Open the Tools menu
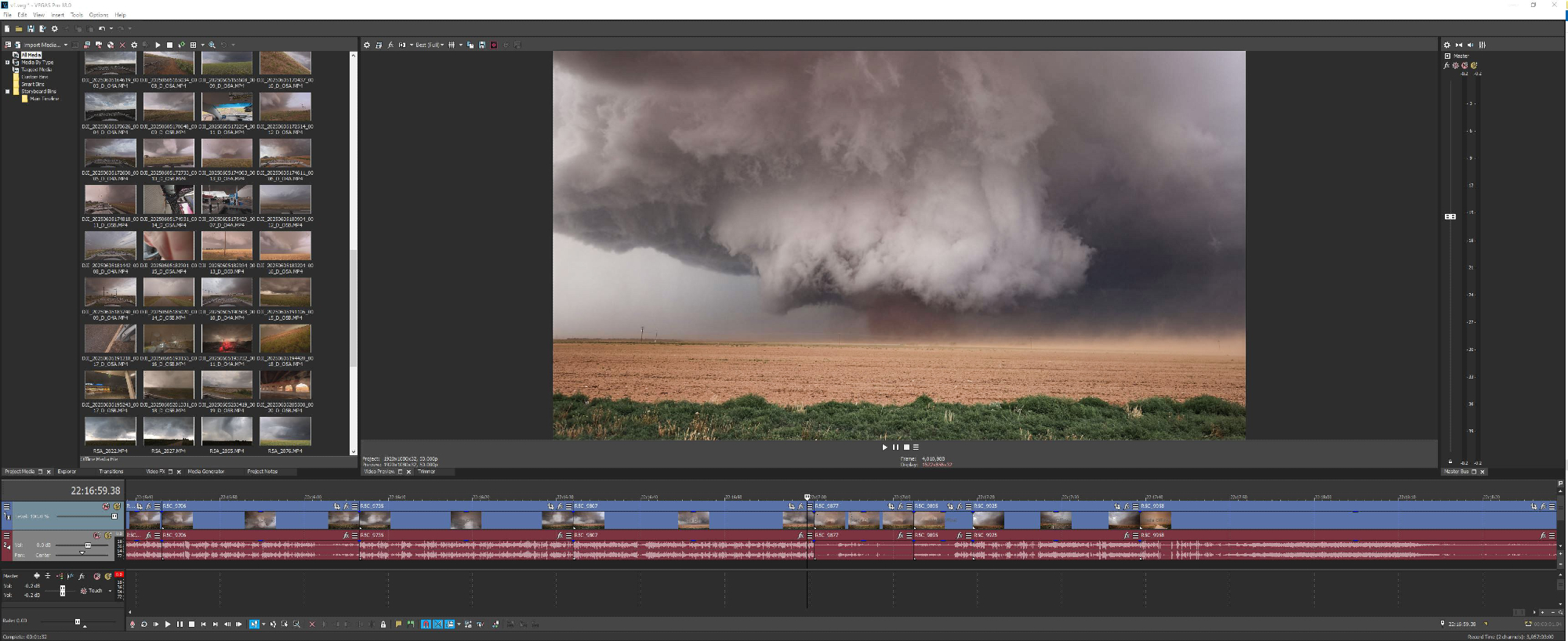 point(77,15)
